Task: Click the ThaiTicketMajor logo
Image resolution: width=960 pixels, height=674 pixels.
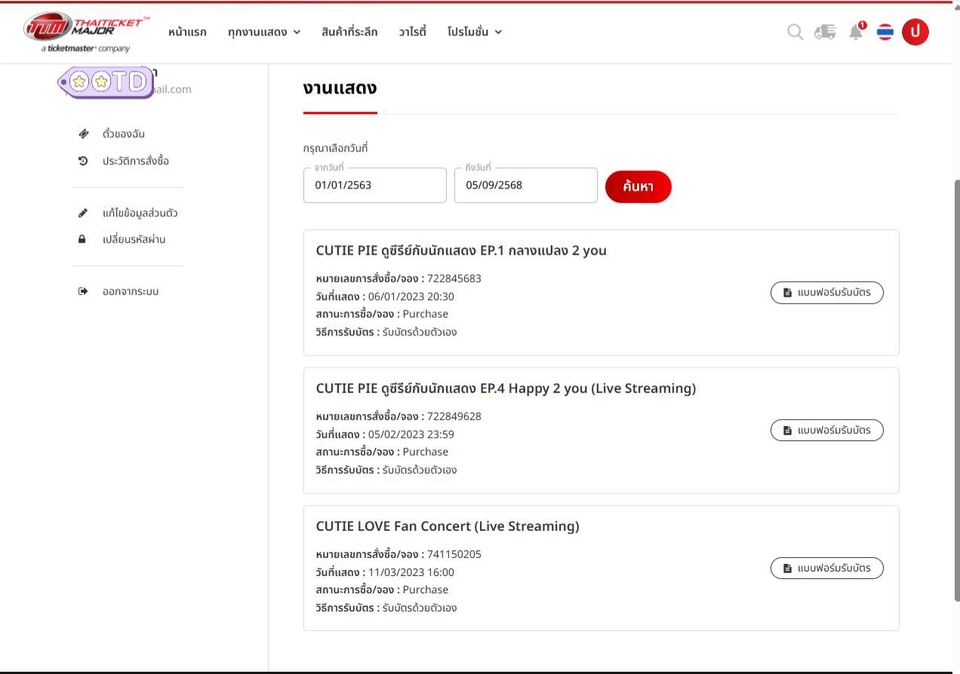Action: [87, 32]
